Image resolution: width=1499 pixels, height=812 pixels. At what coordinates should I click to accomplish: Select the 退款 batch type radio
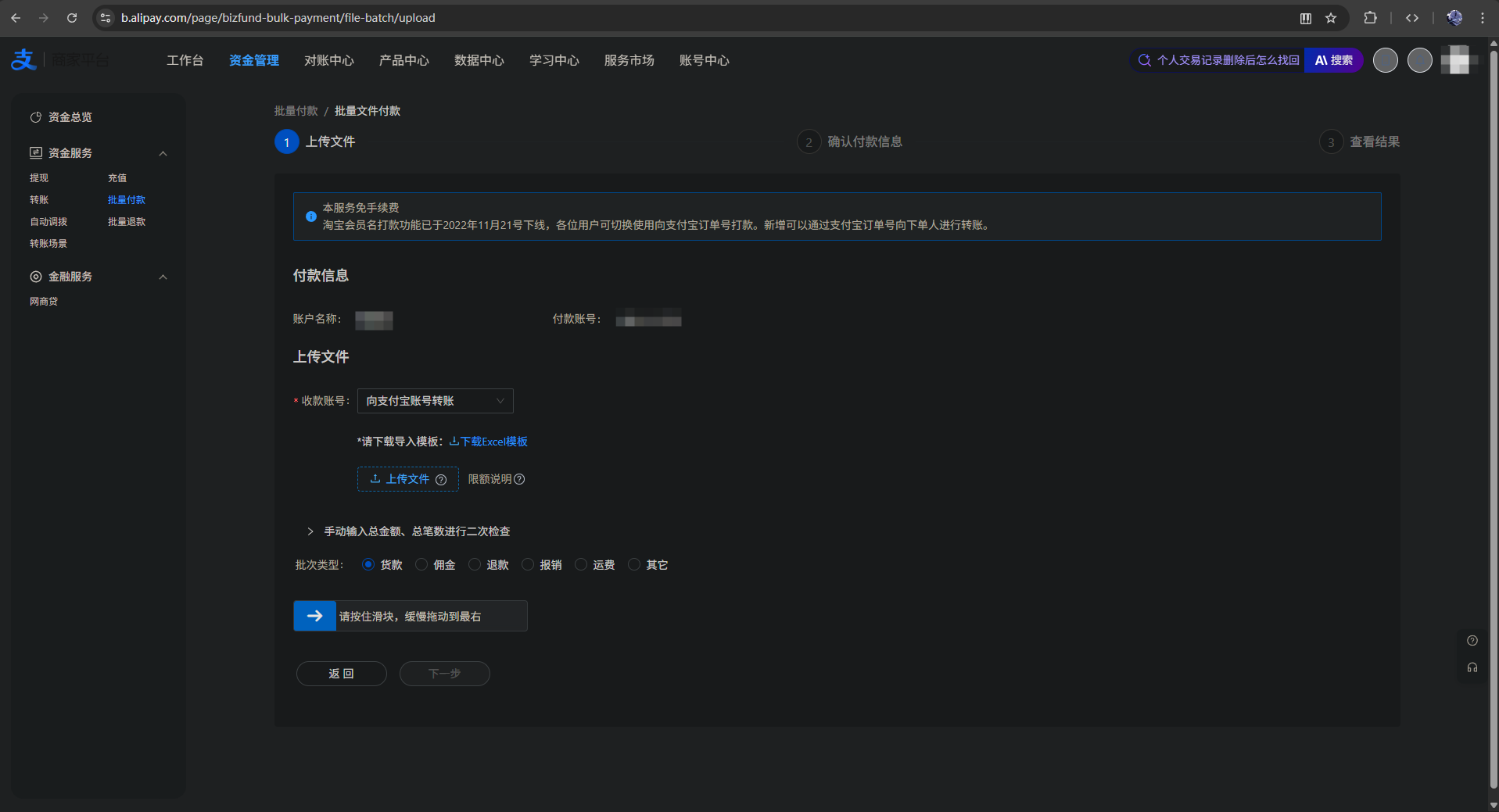tap(475, 564)
